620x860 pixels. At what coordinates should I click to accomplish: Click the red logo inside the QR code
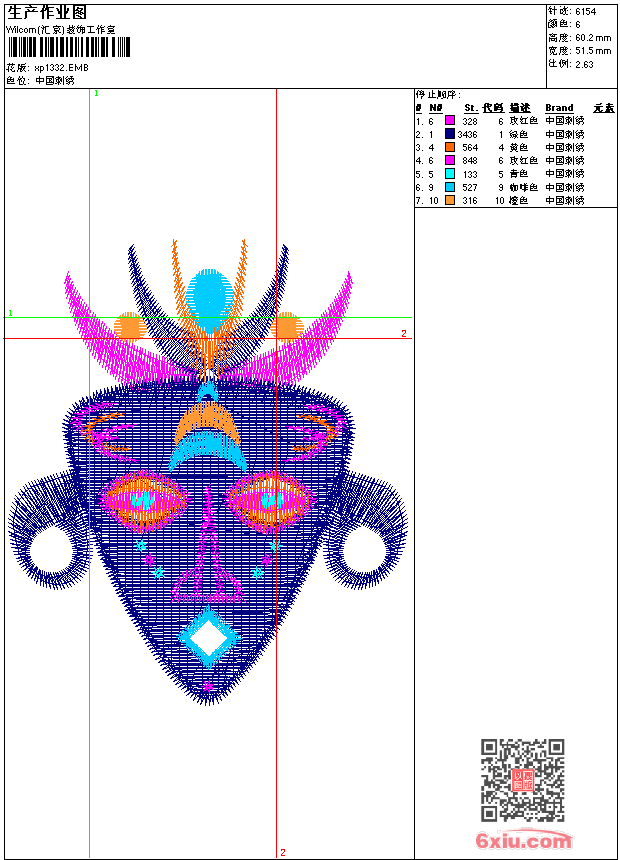click(x=523, y=781)
